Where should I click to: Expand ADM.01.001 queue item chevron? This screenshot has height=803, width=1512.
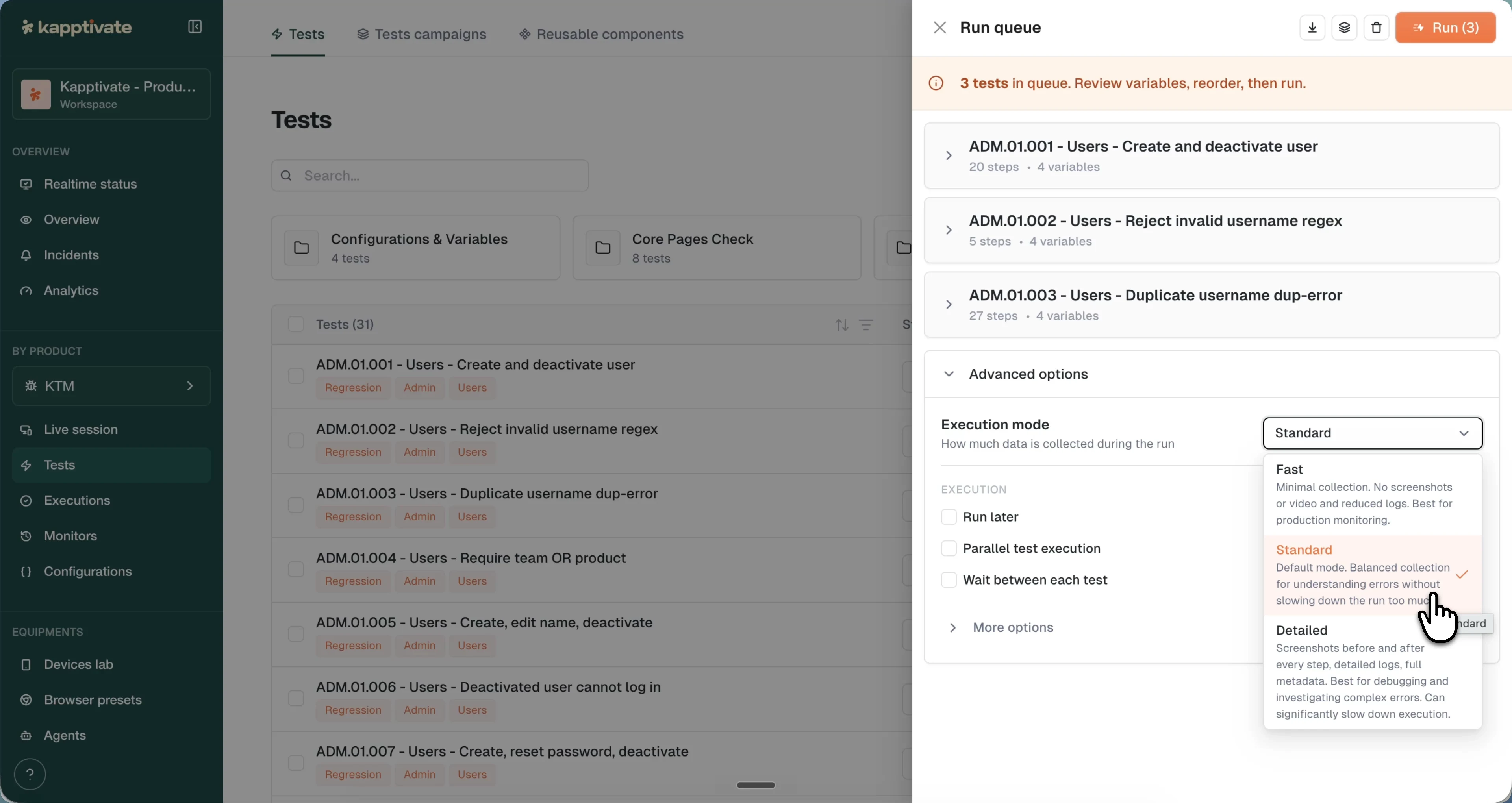949,155
